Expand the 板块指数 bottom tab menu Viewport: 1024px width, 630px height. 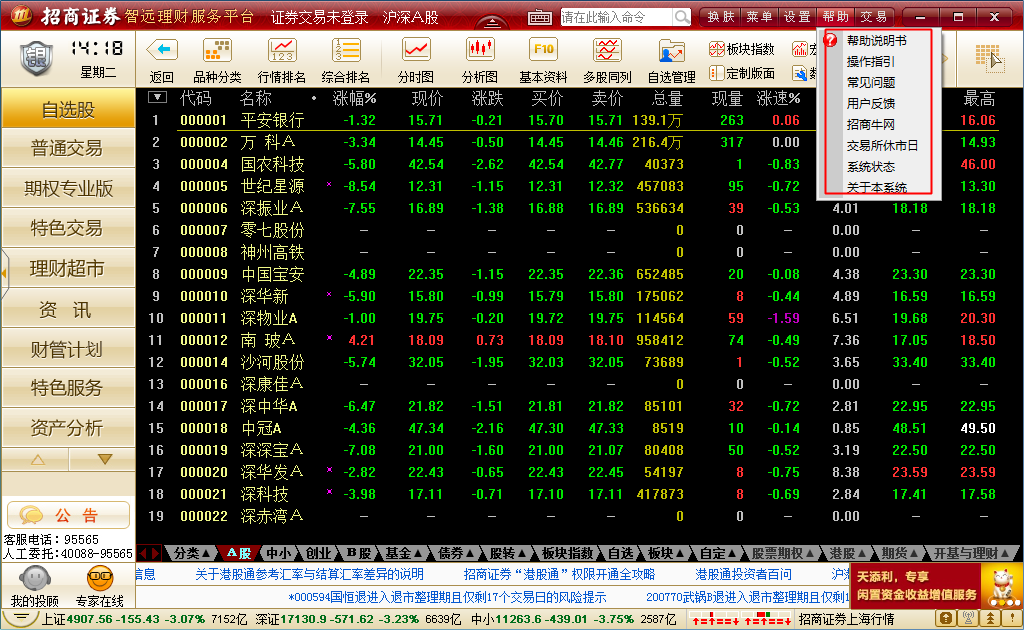tap(567, 553)
